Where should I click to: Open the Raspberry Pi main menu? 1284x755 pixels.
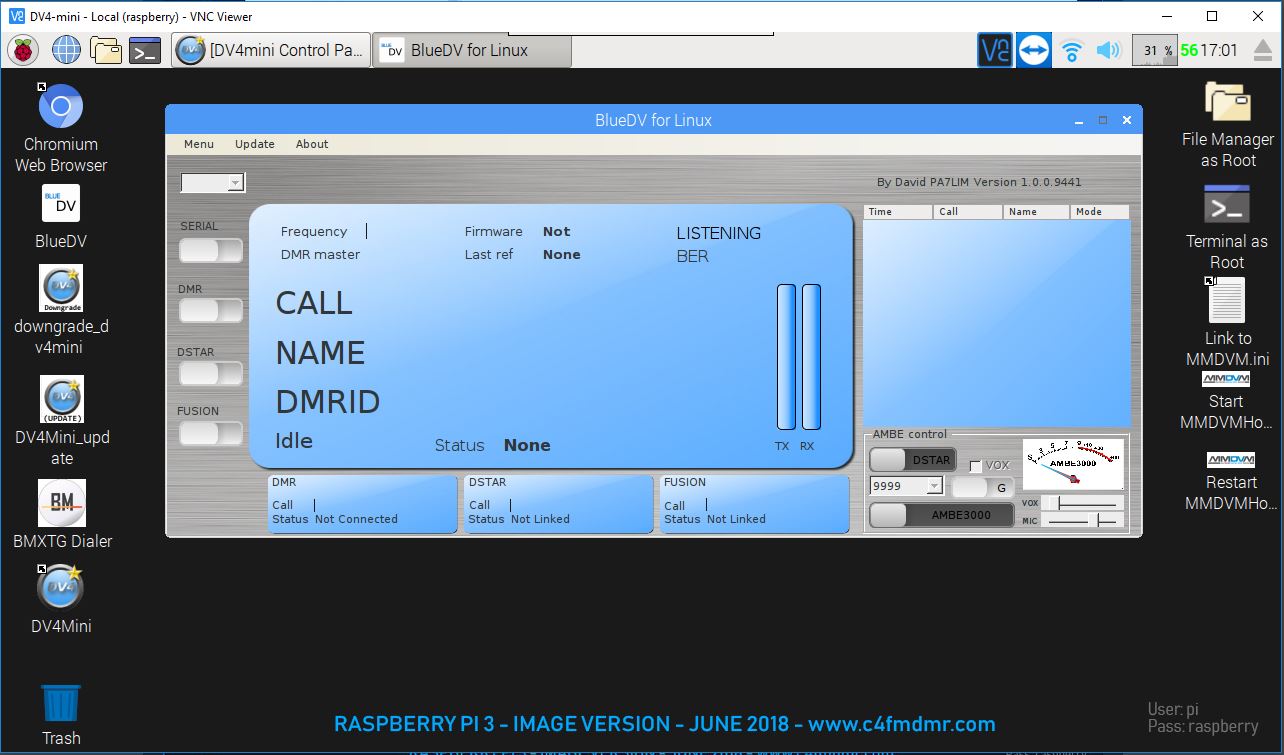[x=23, y=49]
